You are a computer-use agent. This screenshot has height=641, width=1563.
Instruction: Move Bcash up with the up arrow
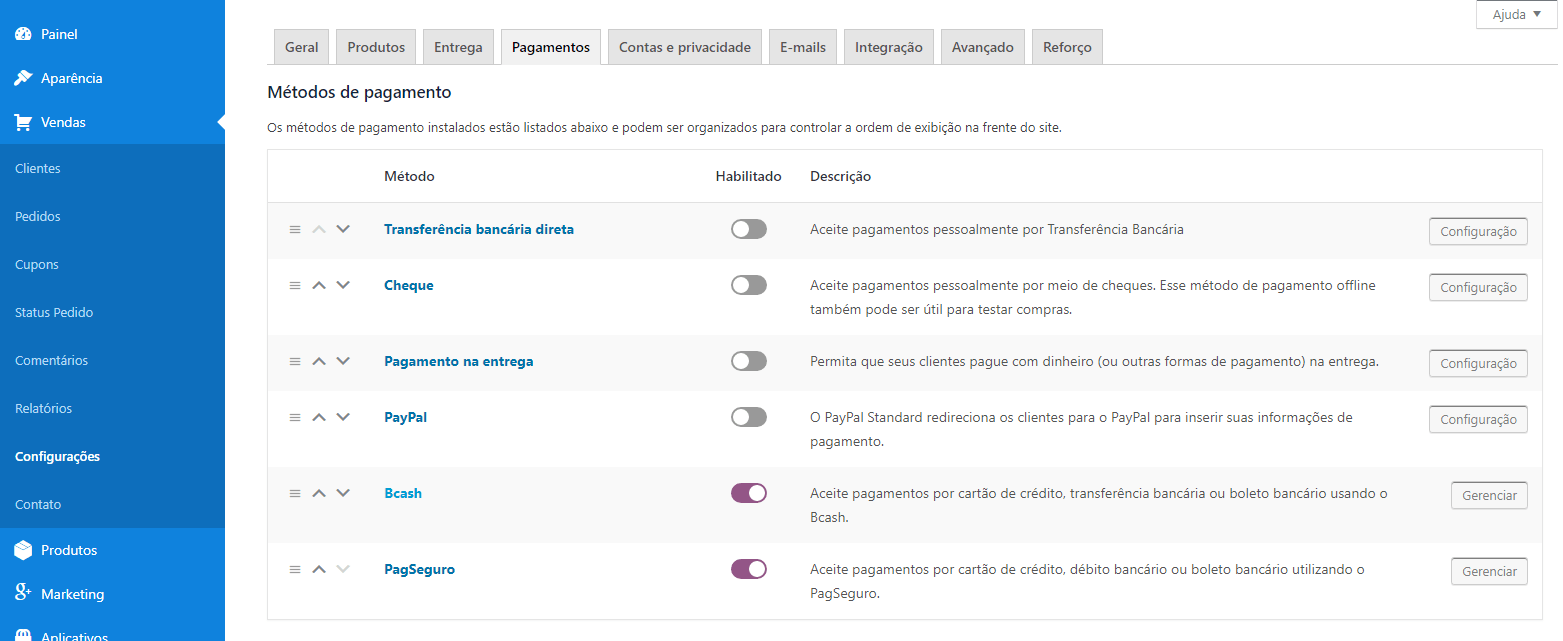(x=319, y=493)
